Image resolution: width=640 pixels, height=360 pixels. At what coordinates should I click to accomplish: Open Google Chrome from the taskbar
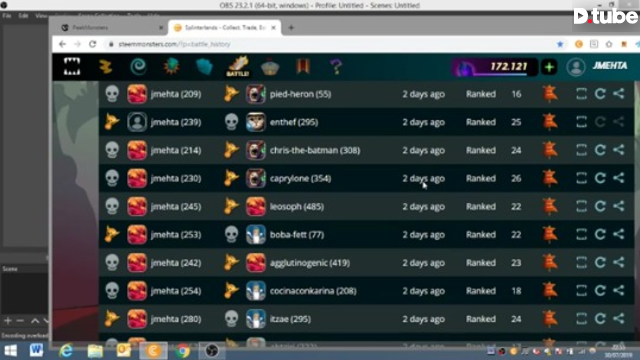183,351
